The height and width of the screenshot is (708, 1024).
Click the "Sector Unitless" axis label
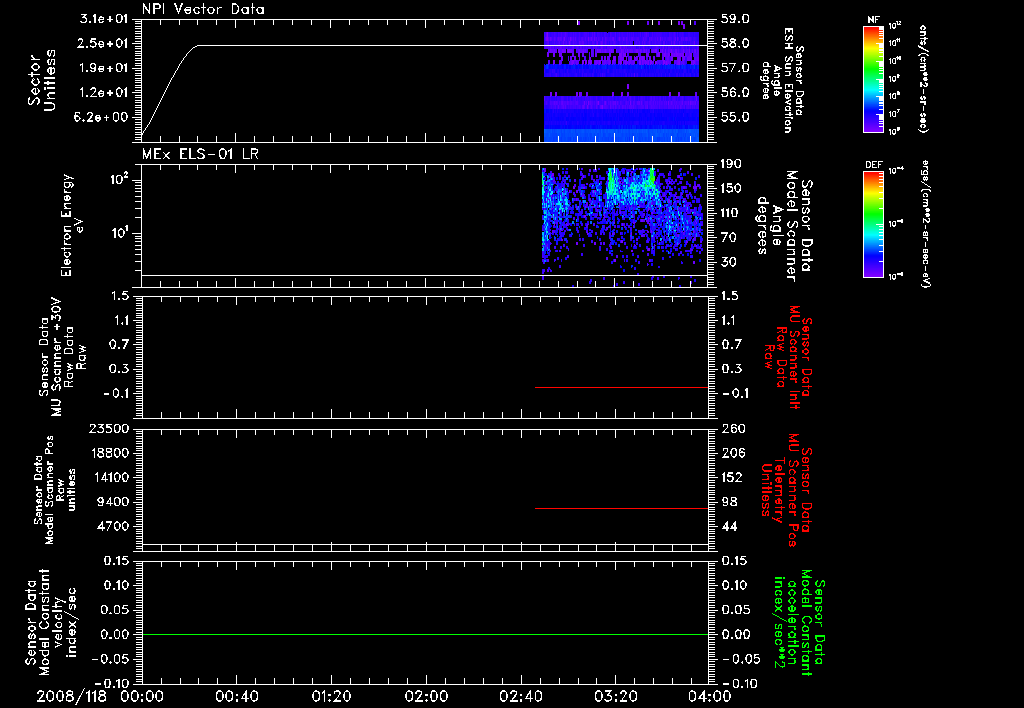click(42, 80)
